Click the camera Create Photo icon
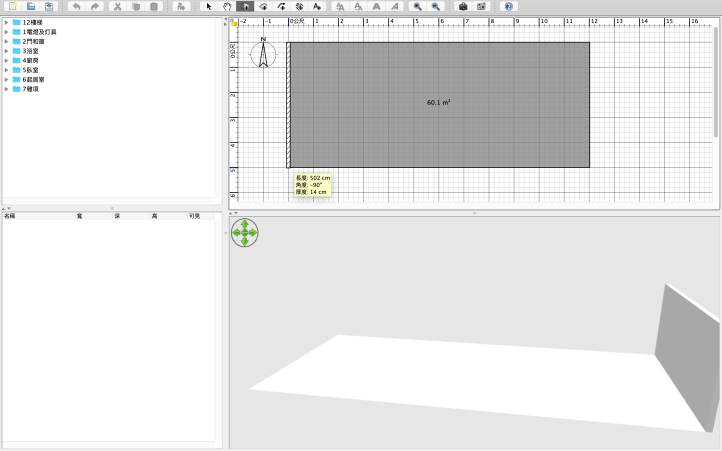The image size is (722, 451). point(463,6)
